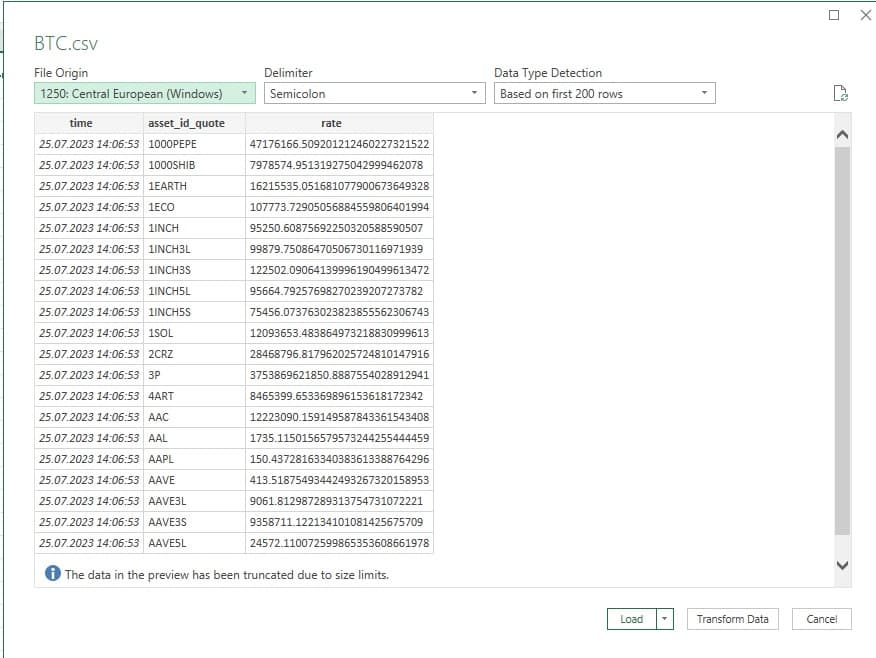This screenshot has height=658, width=876.
Task: Click the AAVE3L cell
Action: (x=194, y=501)
